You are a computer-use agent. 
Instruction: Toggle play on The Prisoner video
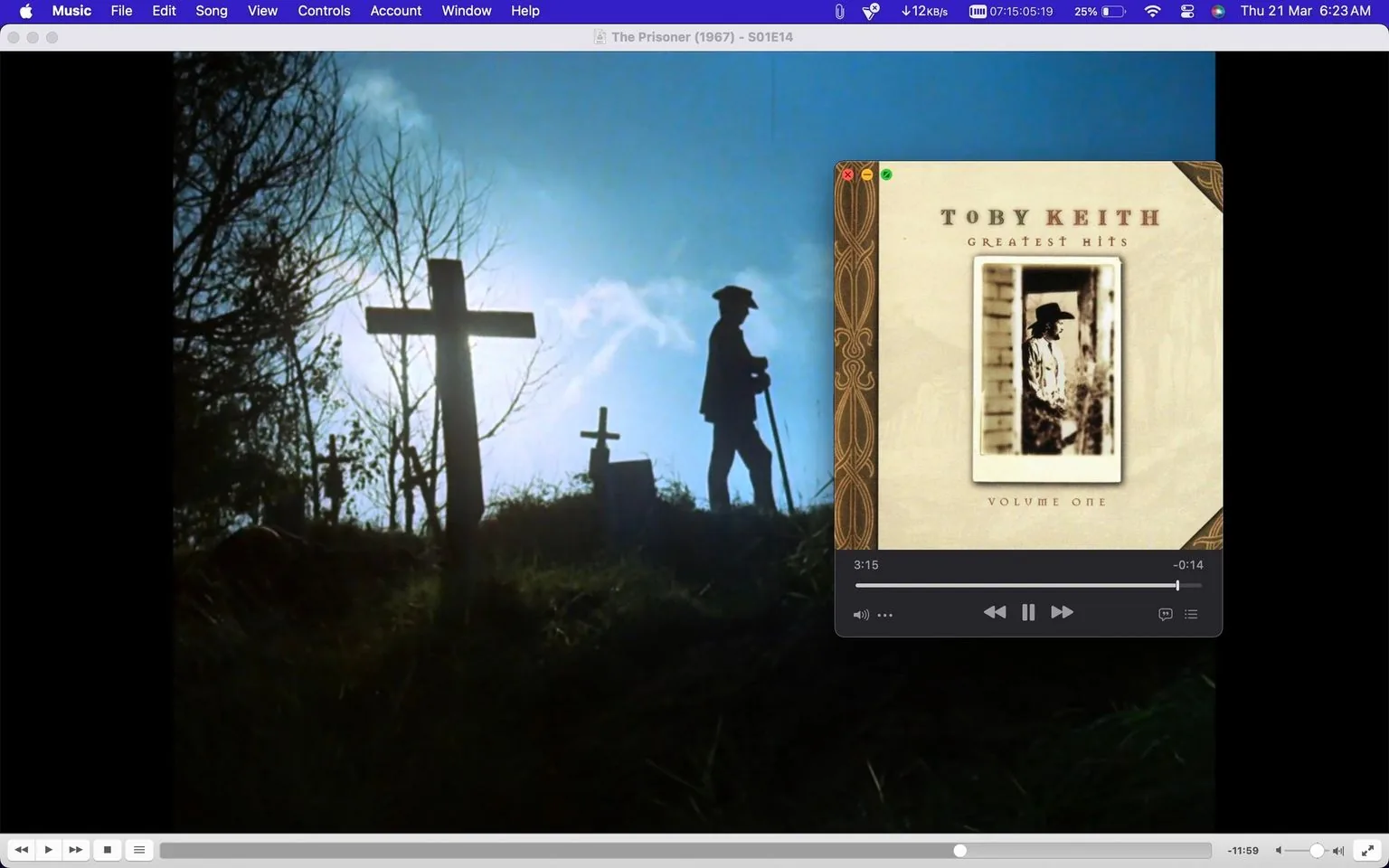pyautogui.click(x=48, y=850)
